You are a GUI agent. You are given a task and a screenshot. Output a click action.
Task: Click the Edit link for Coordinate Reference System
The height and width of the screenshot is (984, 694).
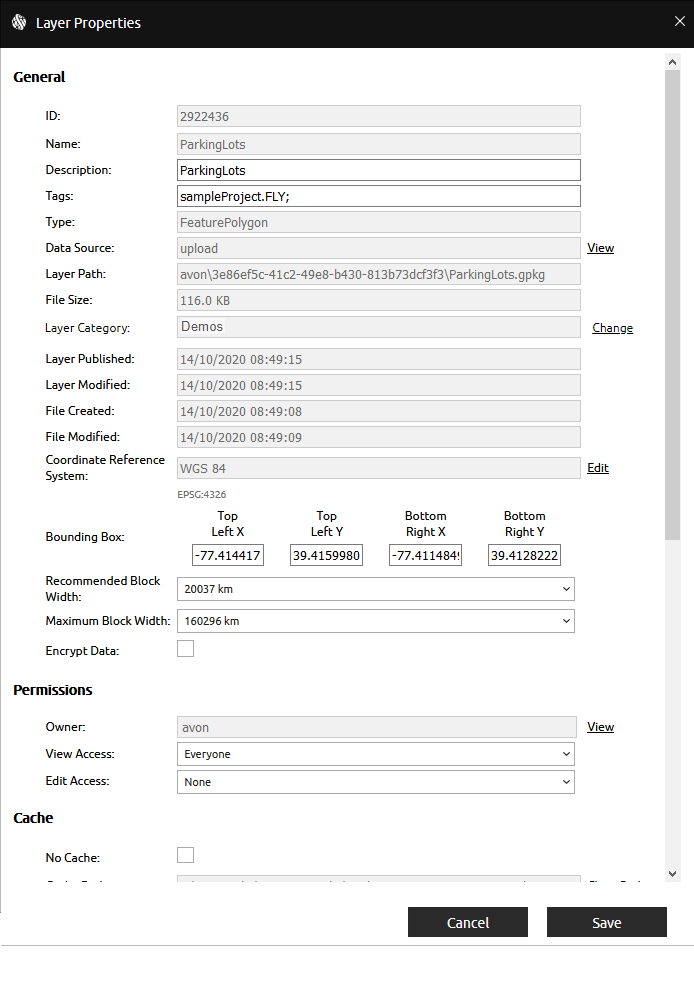tap(598, 468)
